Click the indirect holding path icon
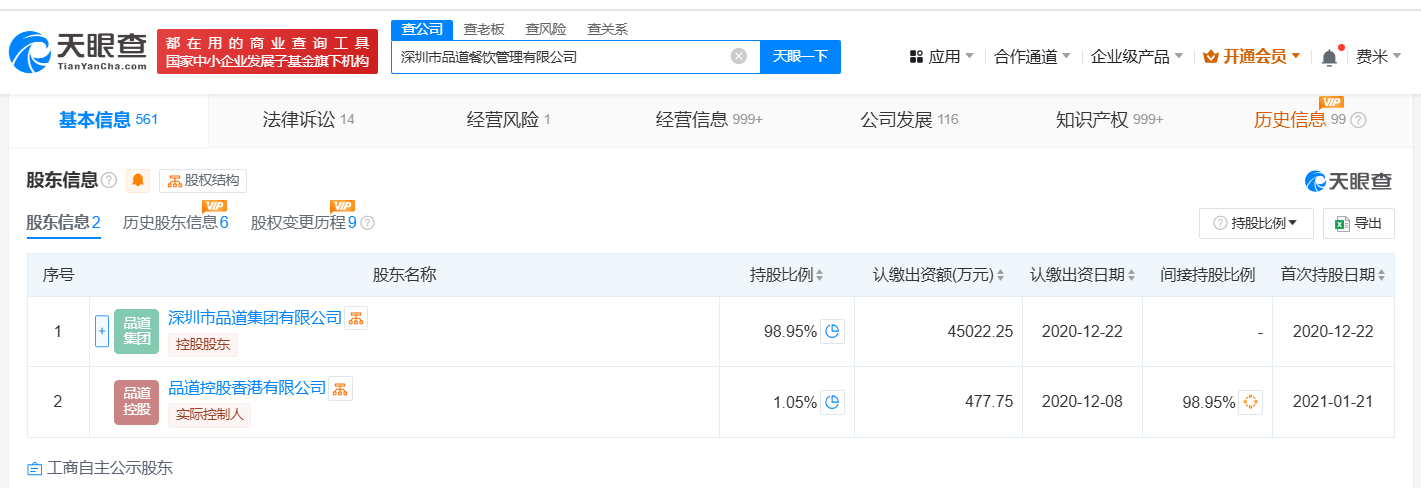This screenshot has width=1421, height=488. pyautogui.click(x=1250, y=402)
